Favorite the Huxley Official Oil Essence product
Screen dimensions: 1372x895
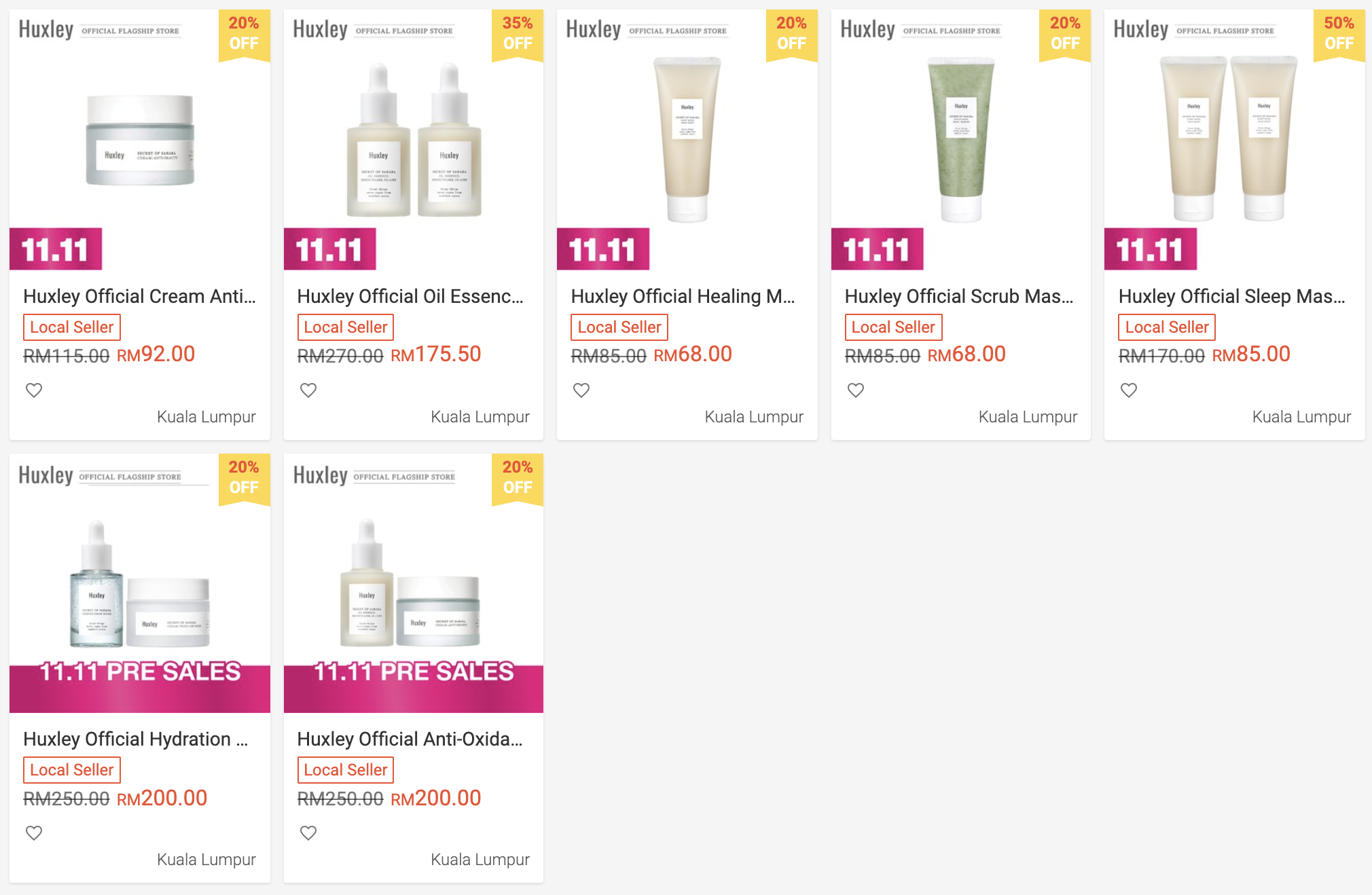click(x=308, y=390)
